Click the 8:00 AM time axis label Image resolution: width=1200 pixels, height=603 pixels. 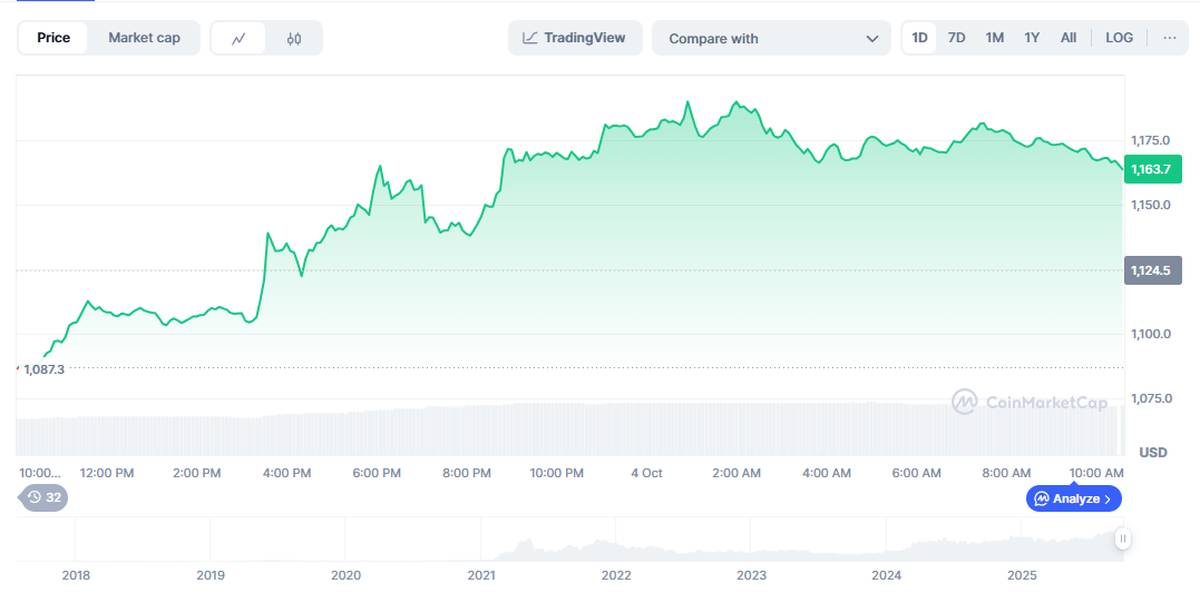click(x=1007, y=472)
